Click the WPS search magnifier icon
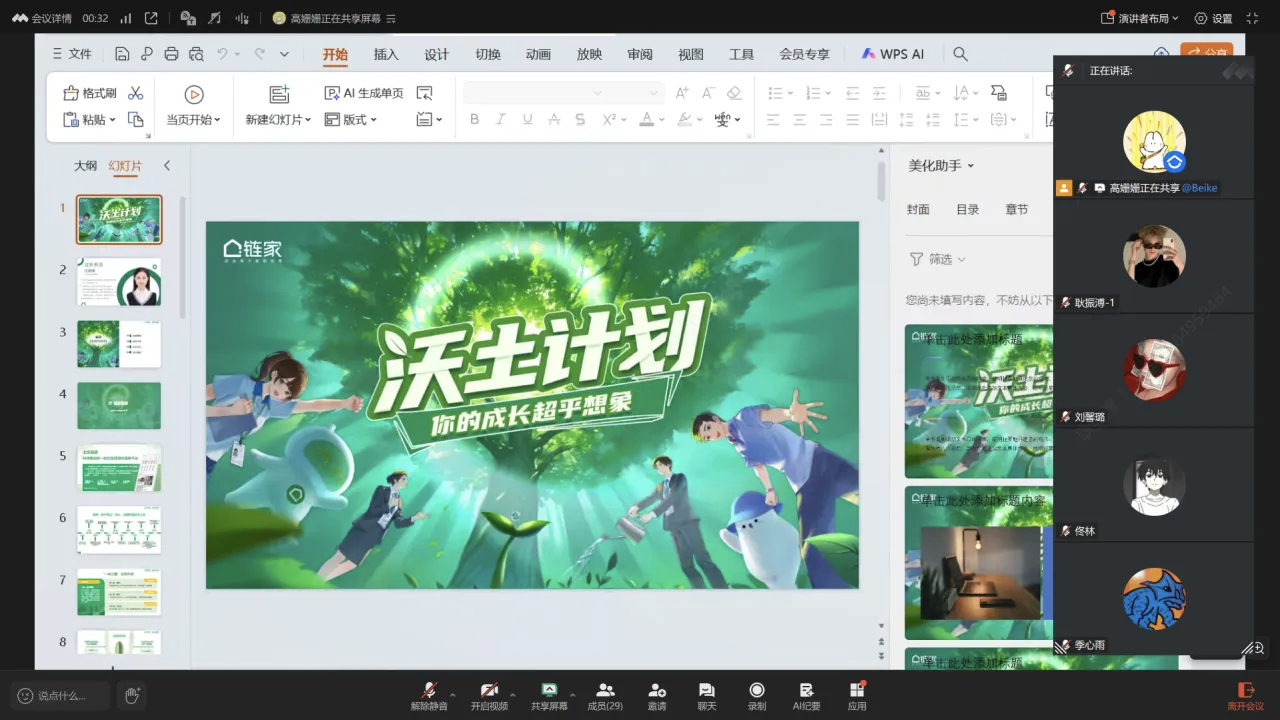Screen dimensions: 1280x720 pos(960,54)
